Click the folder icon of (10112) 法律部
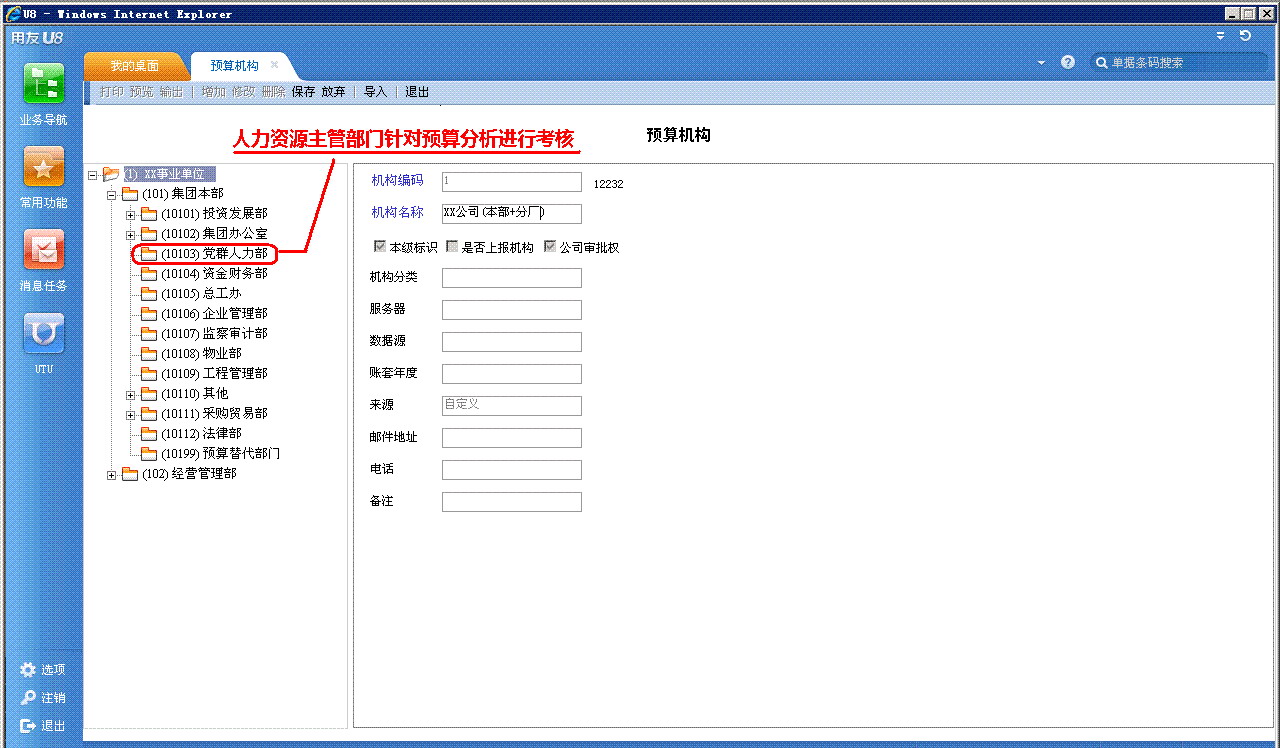The height and width of the screenshot is (748, 1280). [x=149, y=434]
